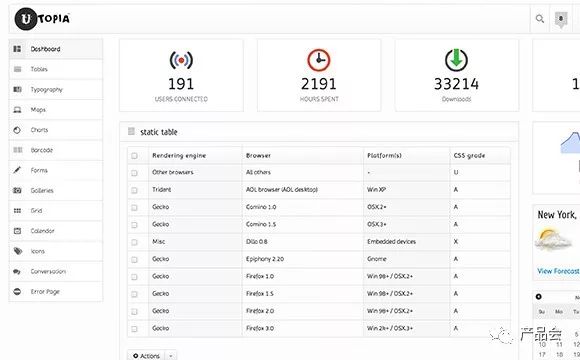The height and width of the screenshot is (360, 580).
Task: Tick the select-all checkbox in table header
Action: pyautogui.click(x=134, y=156)
